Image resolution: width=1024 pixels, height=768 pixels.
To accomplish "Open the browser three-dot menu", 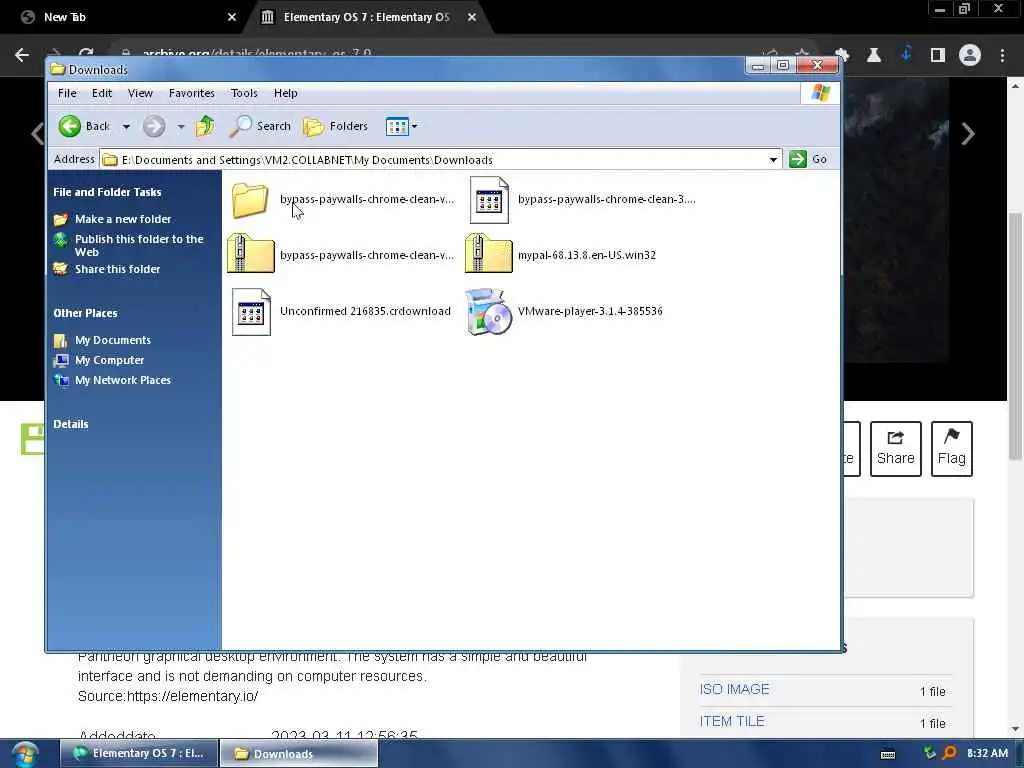I will pos(1002,55).
